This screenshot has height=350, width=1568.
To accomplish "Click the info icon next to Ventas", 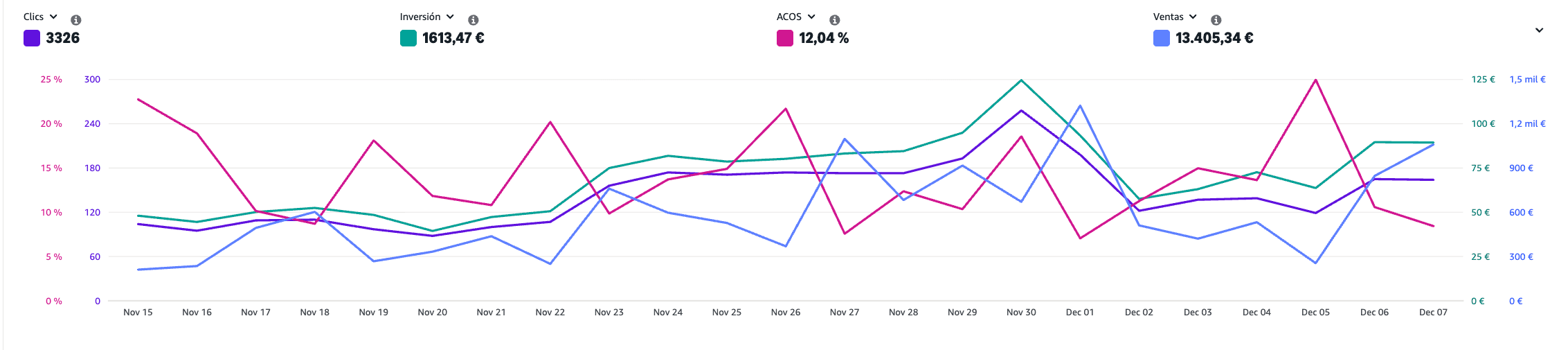I will point(1216,20).
